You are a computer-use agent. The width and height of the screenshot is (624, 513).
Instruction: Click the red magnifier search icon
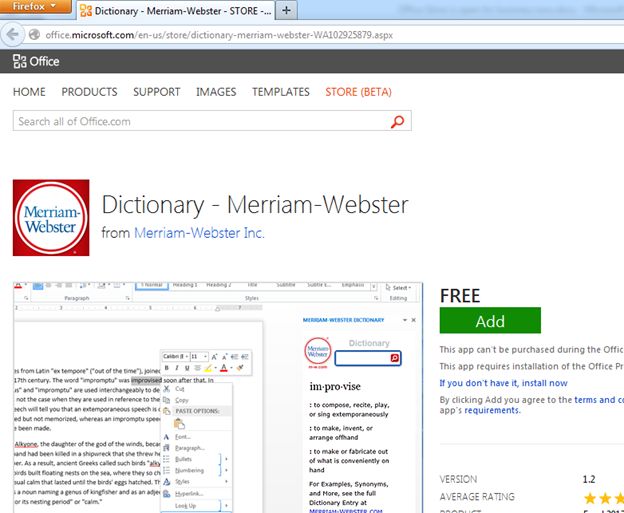click(x=397, y=121)
